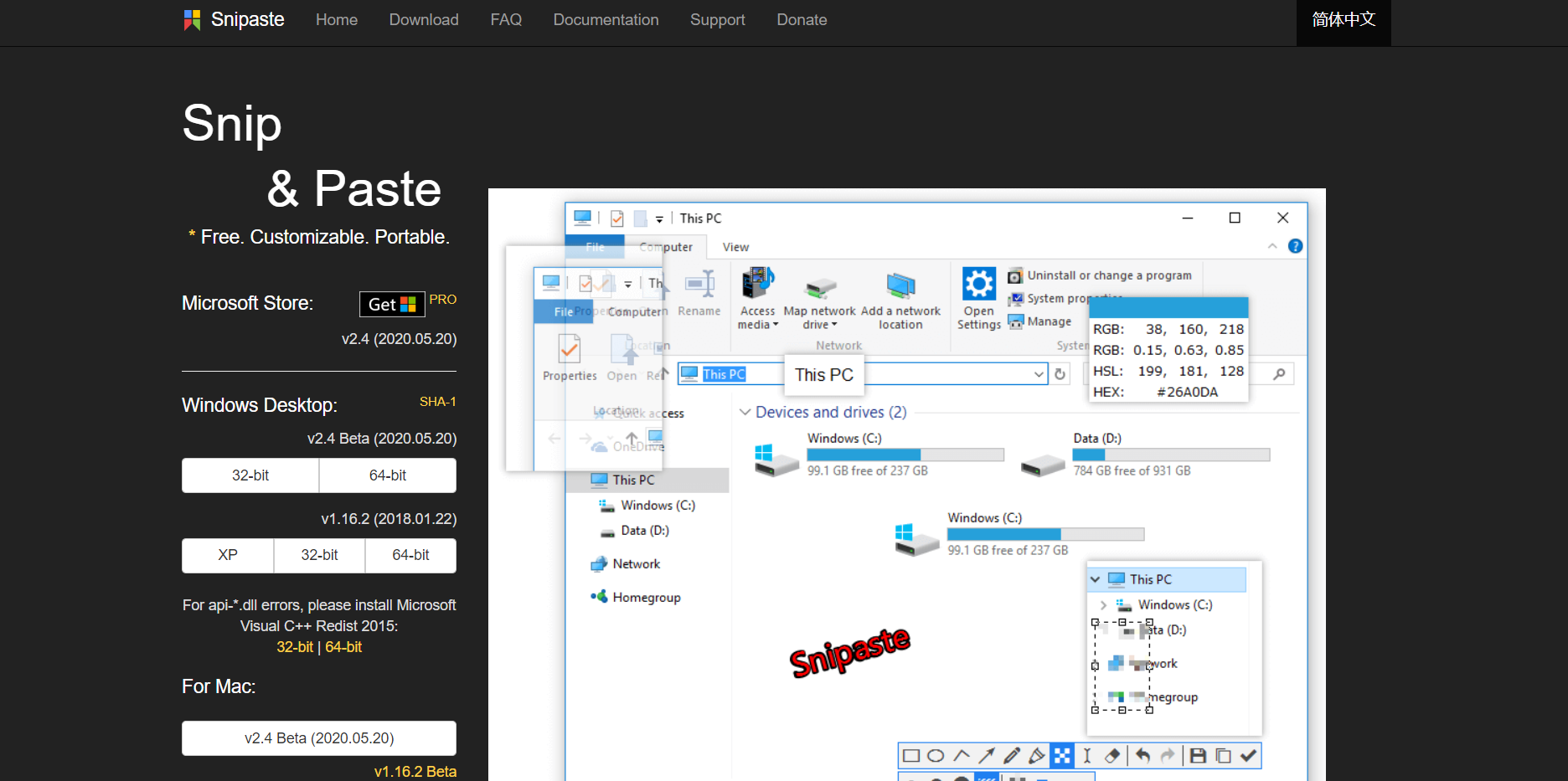The height and width of the screenshot is (781, 1568).
Task: Click Add a network location icon
Action: click(900, 285)
